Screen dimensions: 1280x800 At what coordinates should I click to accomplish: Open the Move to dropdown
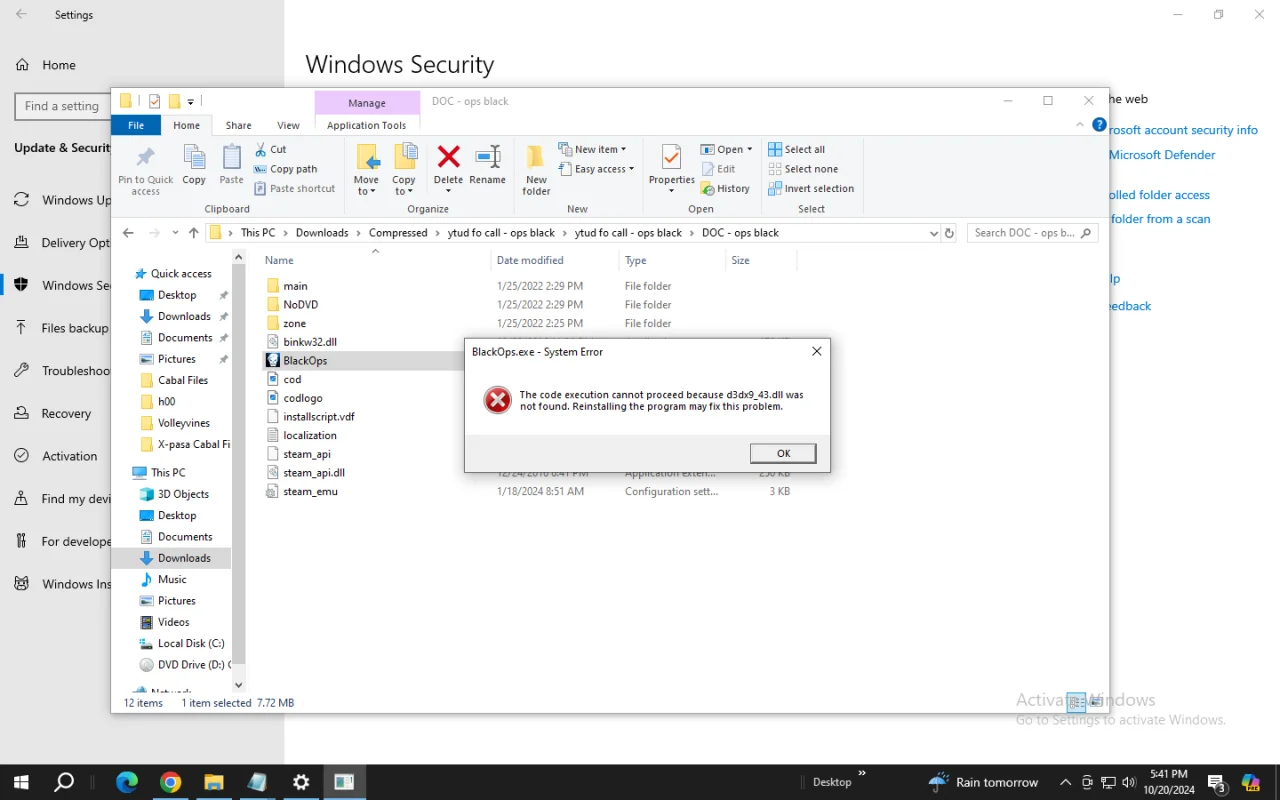coord(366,170)
